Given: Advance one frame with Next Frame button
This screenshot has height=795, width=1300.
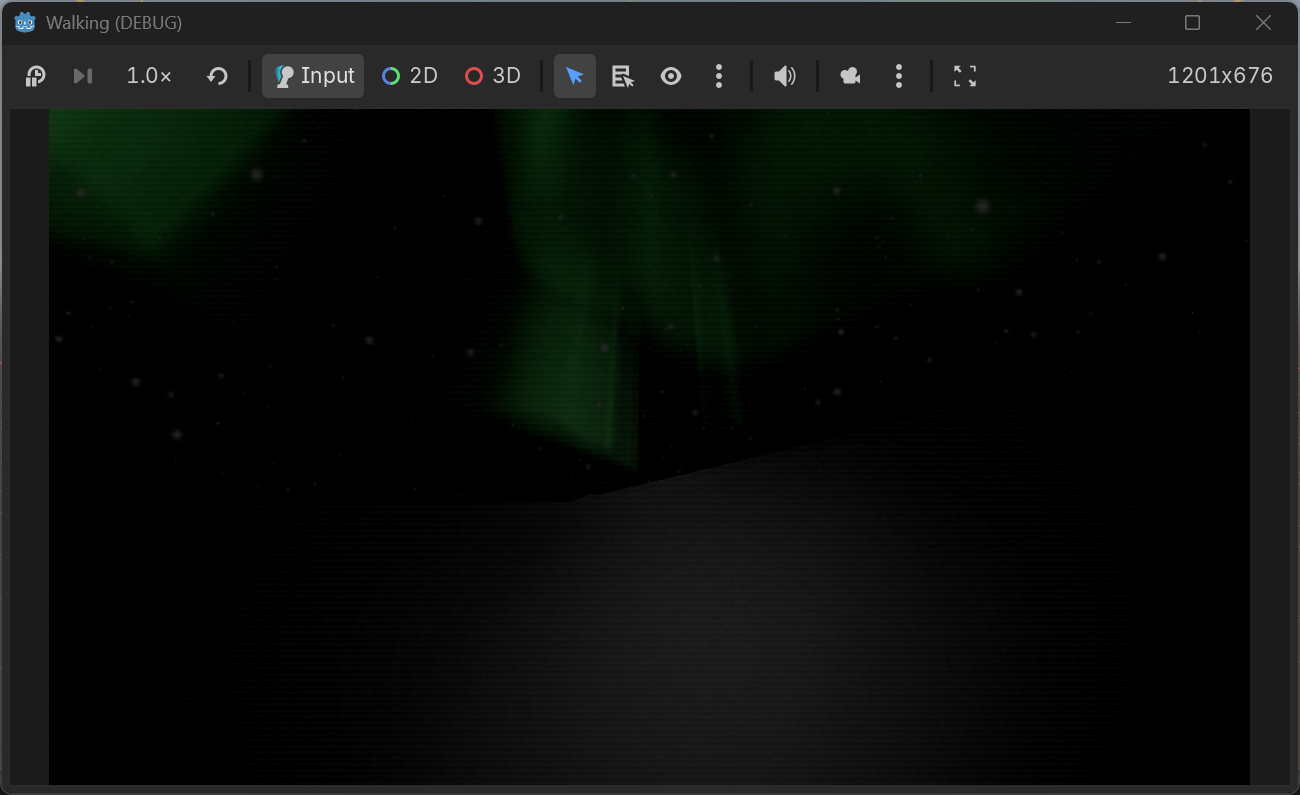Looking at the screenshot, I should click(x=83, y=76).
